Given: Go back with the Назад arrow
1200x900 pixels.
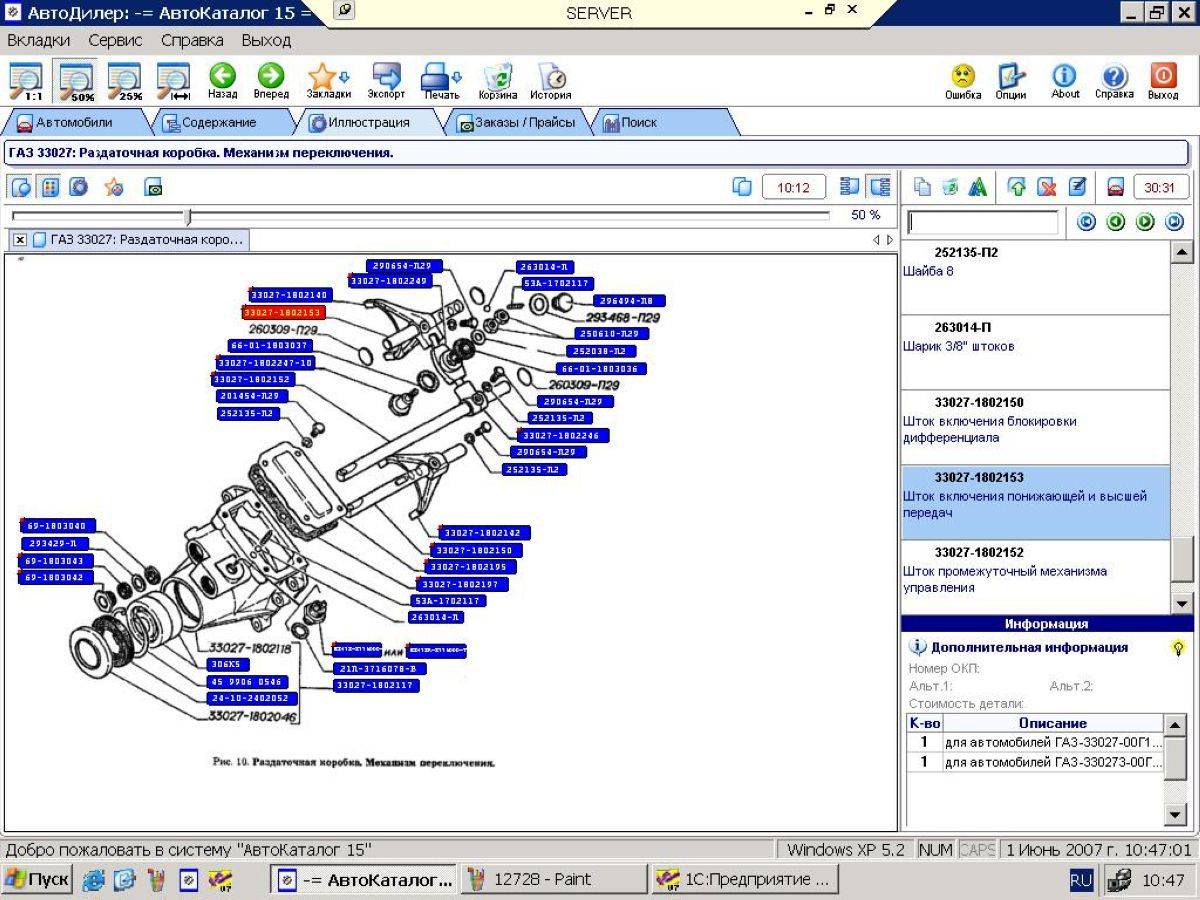Looking at the screenshot, I should click(222, 81).
